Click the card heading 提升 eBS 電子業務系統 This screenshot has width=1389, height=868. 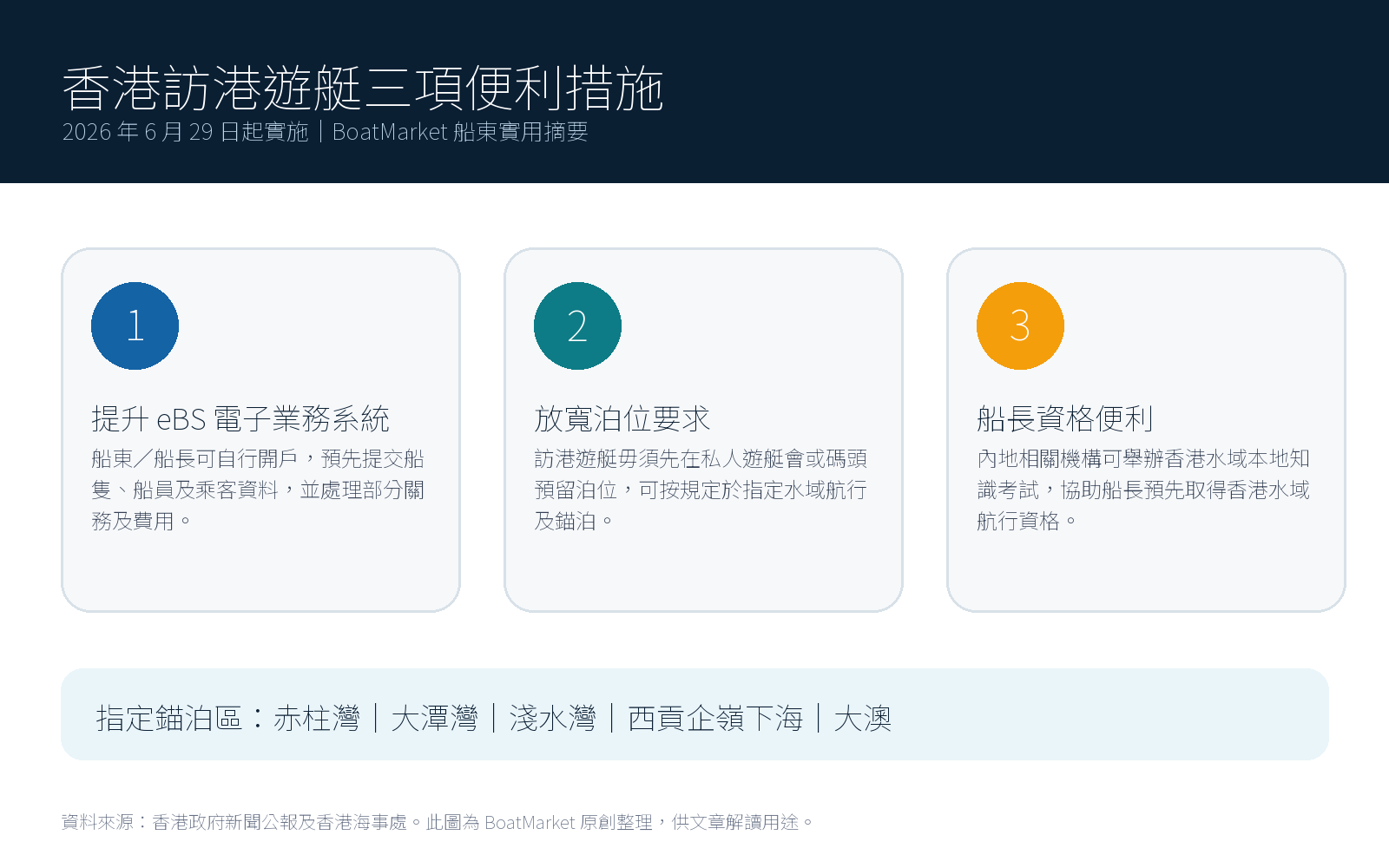(240, 419)
